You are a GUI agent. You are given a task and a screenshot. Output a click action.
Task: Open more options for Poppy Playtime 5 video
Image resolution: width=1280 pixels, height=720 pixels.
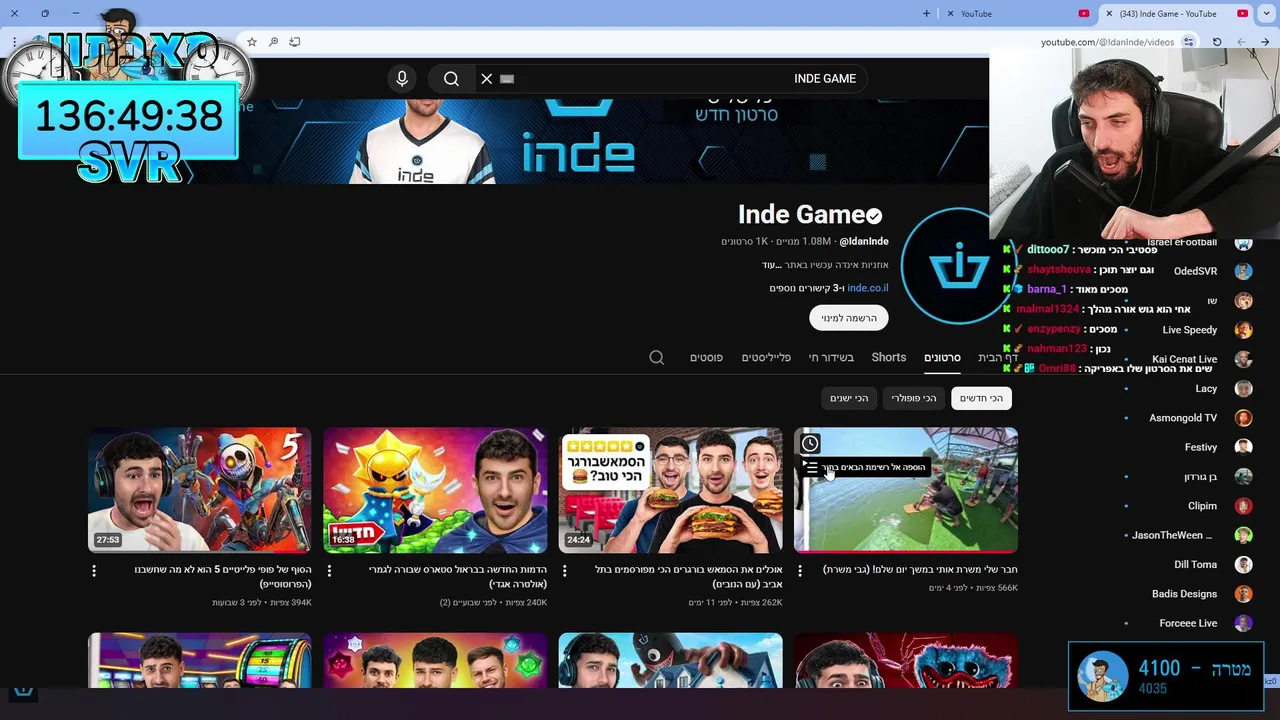click(x=94, y=571)
